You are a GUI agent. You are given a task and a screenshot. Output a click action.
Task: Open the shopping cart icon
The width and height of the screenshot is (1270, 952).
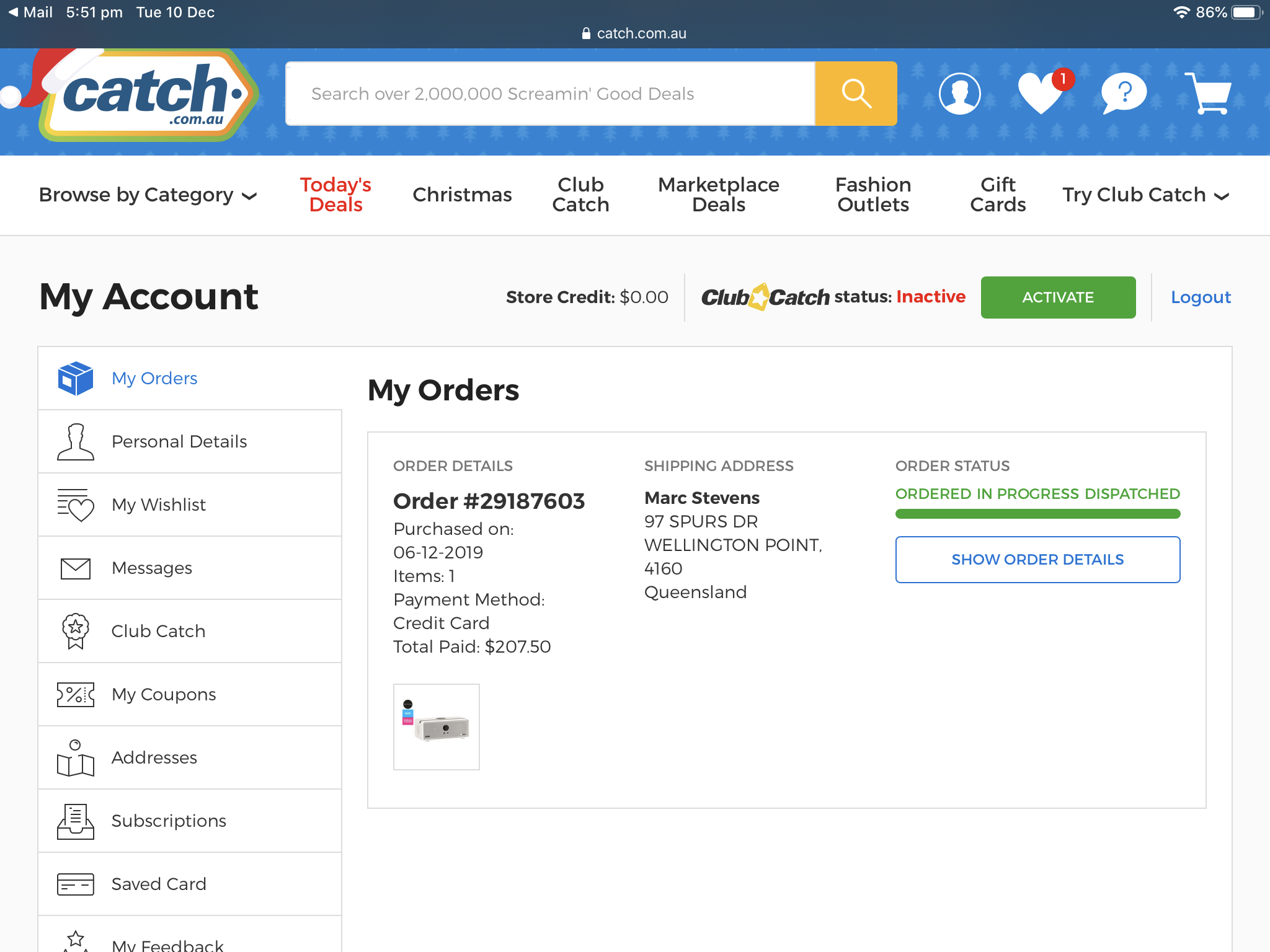click(x=1208, y=94)
